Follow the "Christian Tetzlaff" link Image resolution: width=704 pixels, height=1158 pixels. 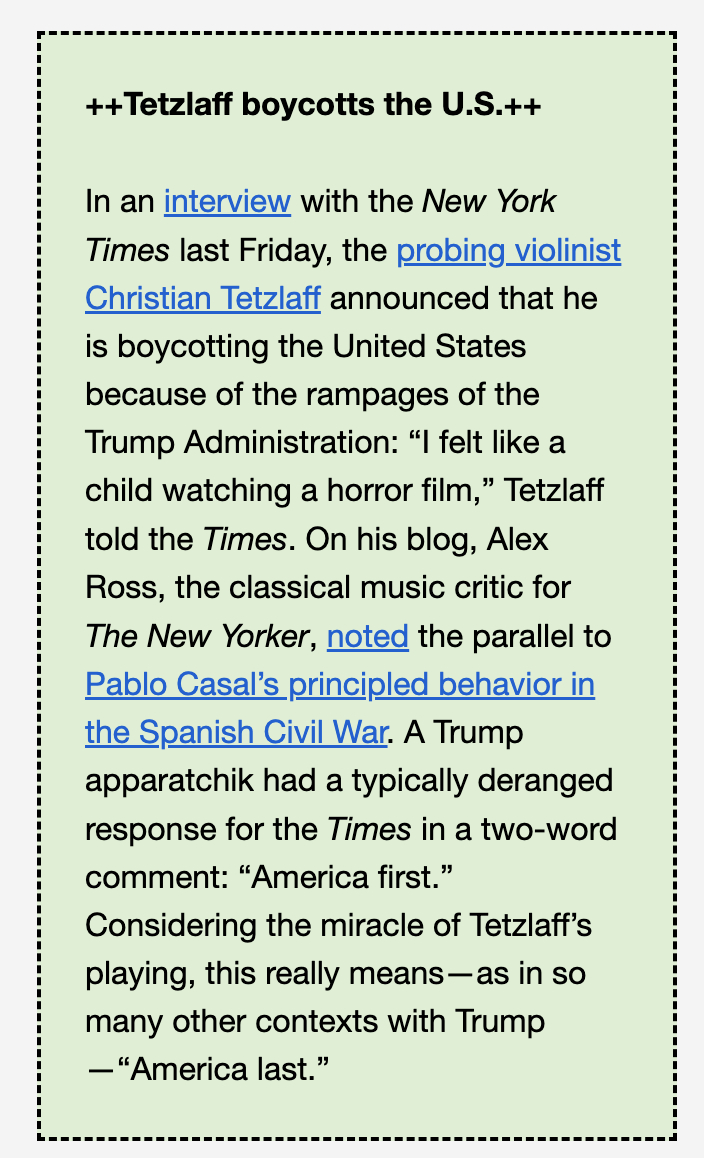(203, 298)
